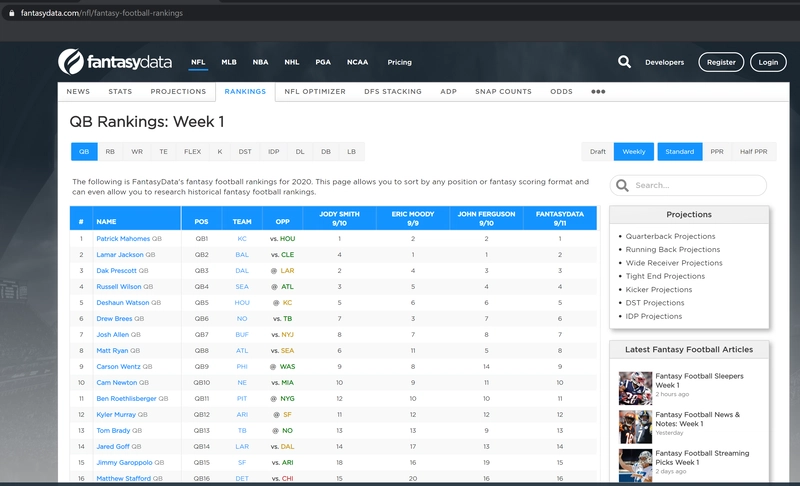
Task: Open Patrick Mahomes player page
Action: pos(123,239)
